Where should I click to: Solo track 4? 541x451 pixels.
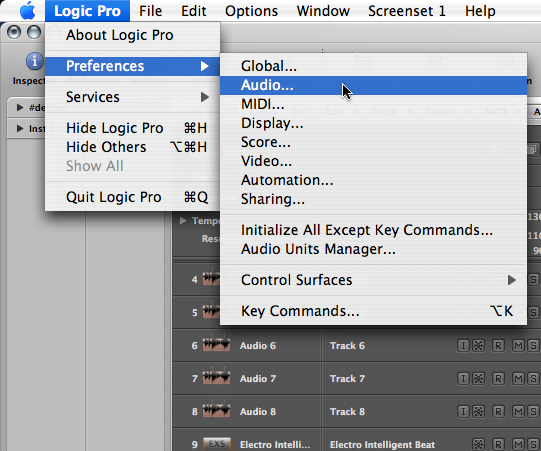pyautogui.click(x=533, y=279)
